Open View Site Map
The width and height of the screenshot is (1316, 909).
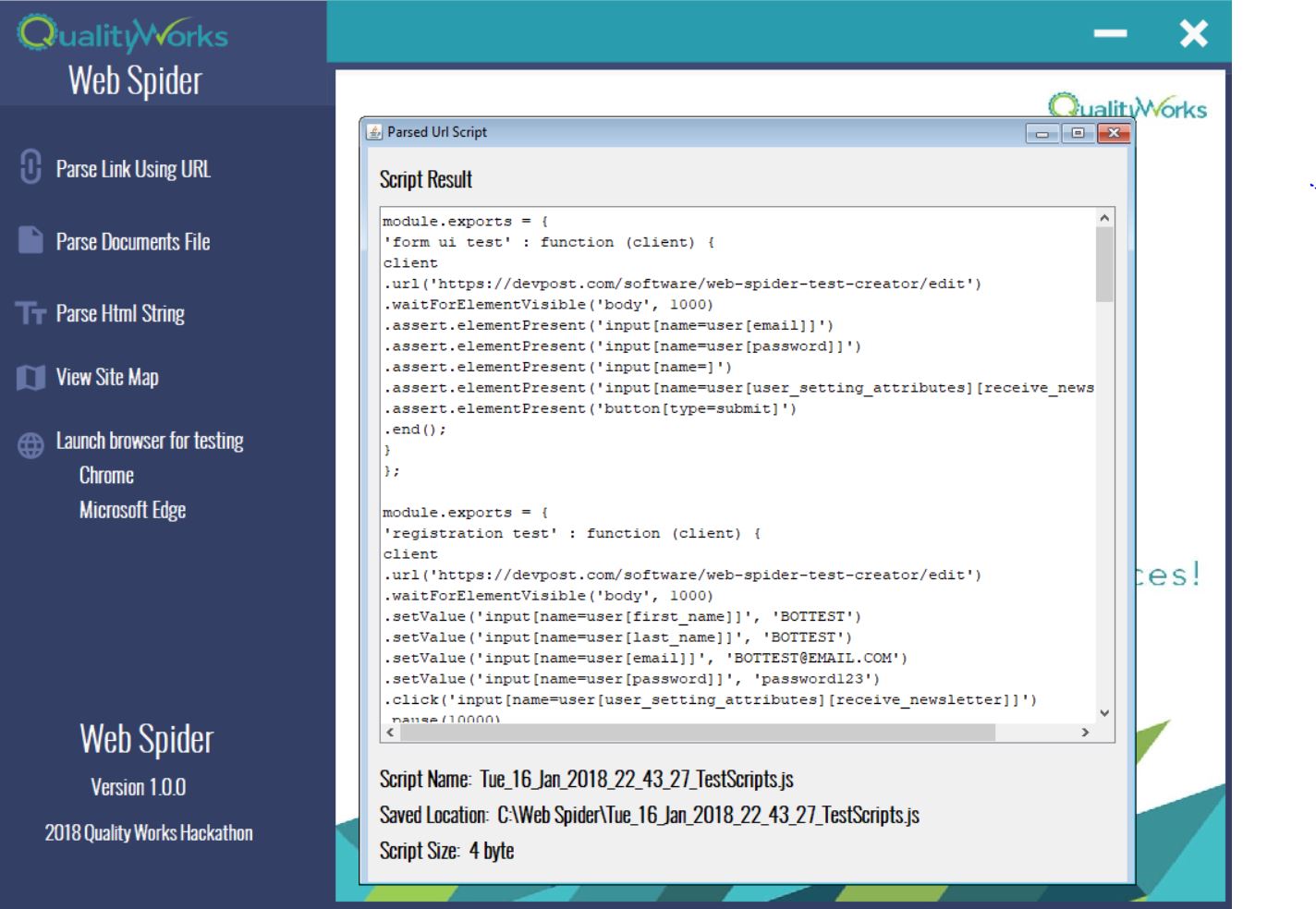pyautogui.click(x=107, y=377)
